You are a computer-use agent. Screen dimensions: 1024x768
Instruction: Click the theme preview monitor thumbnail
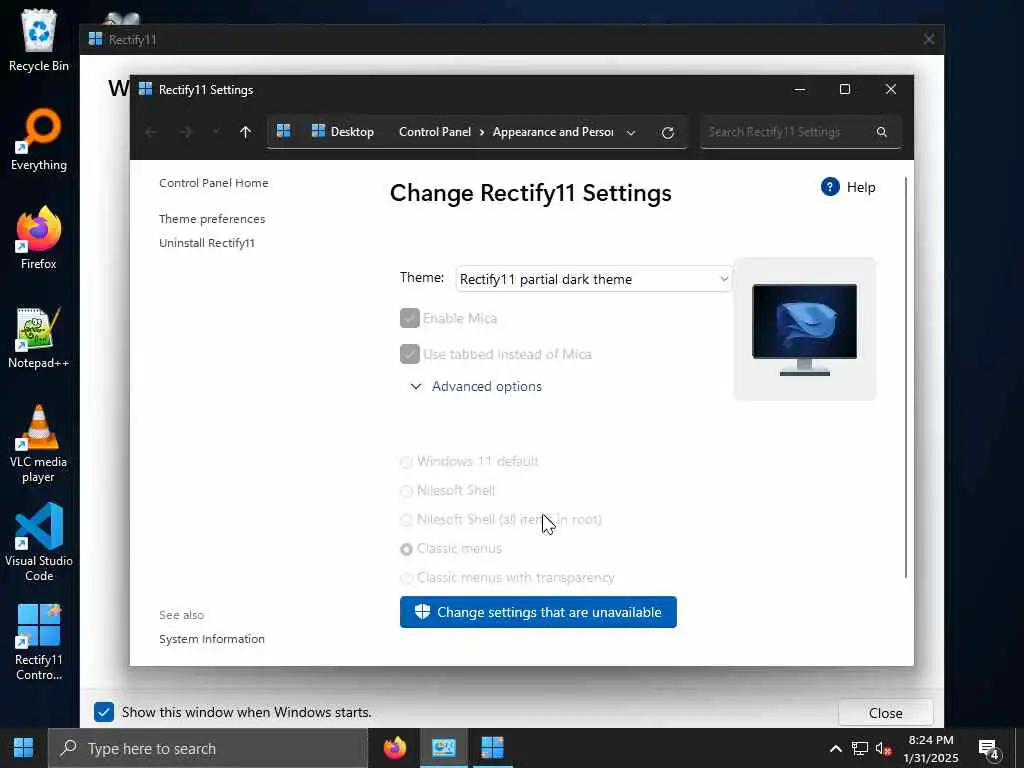click(x=805, y=328)
